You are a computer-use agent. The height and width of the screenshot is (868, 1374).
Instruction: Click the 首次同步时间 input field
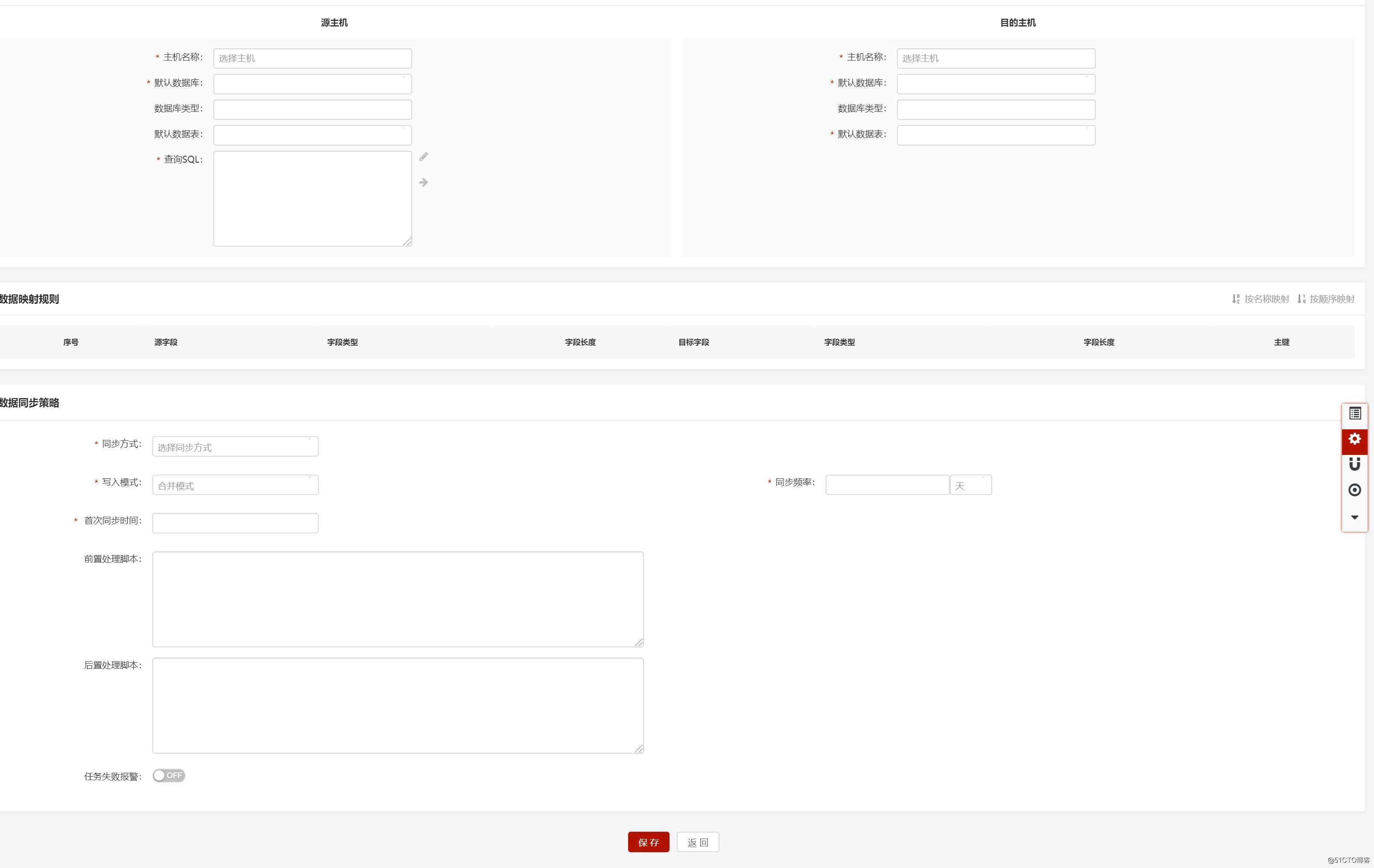coord(235,523)
